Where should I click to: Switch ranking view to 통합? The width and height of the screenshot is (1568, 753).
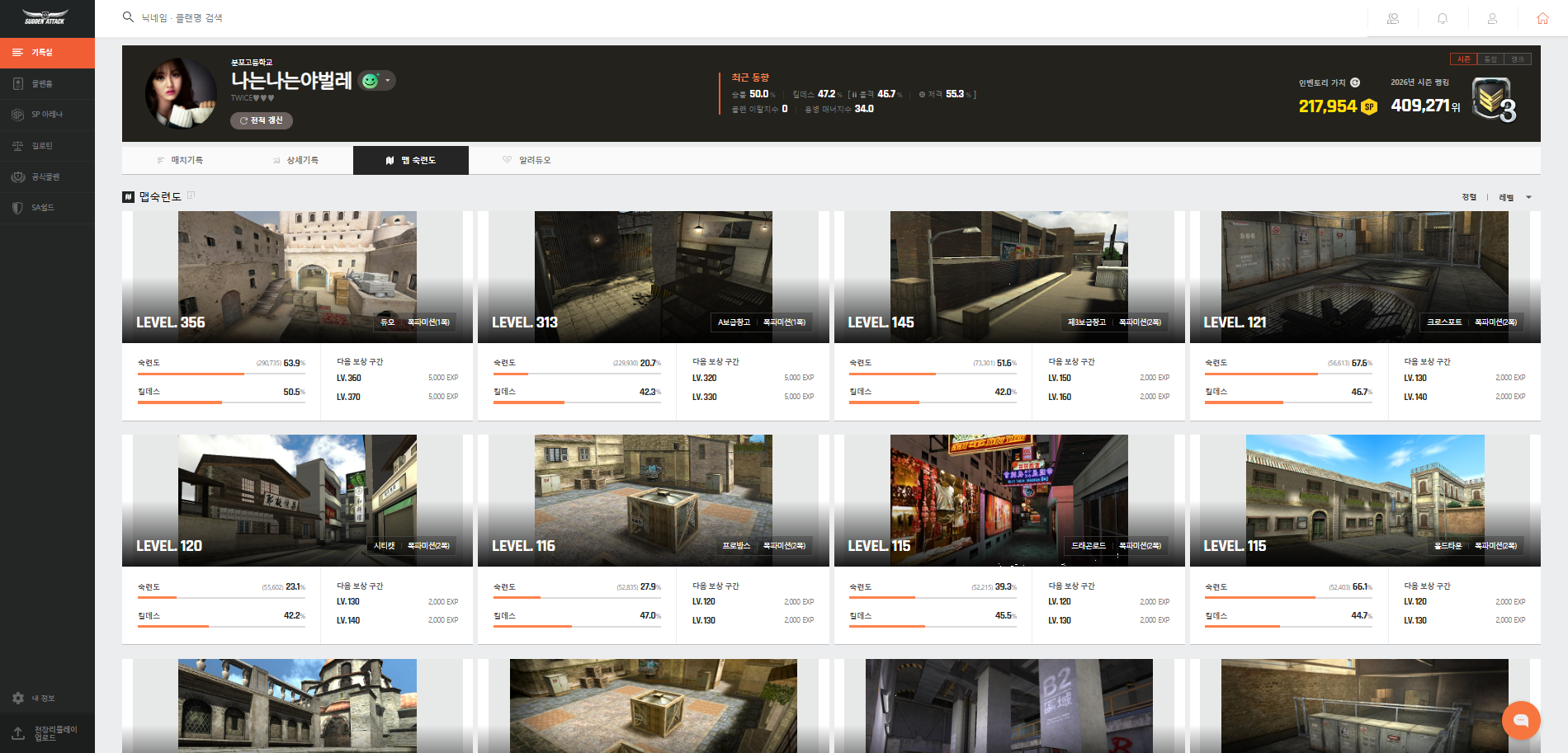pos(1490,59)
